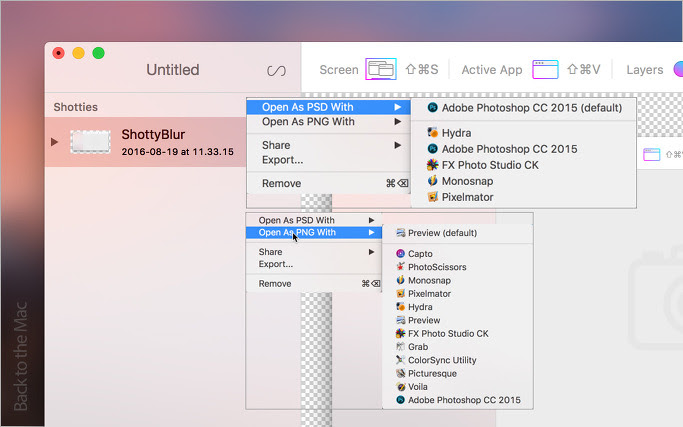Image resolution: width=683 pixels, height=427 pixels.
Task: Choose Grab in the PNG submenu
Action: pos(457,347)
